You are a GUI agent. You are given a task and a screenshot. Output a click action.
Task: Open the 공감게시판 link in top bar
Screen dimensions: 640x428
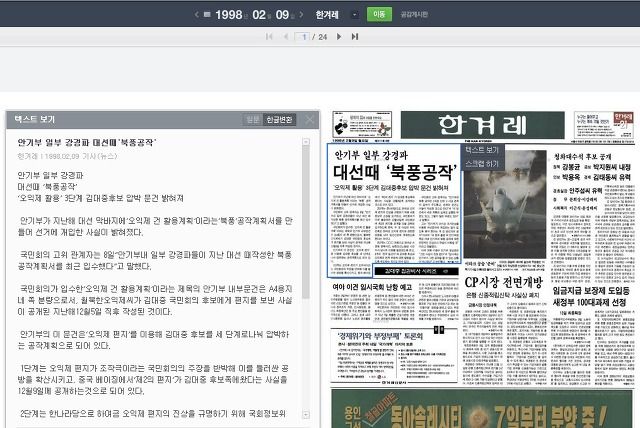pyautogui.click(x=414, y=15)
